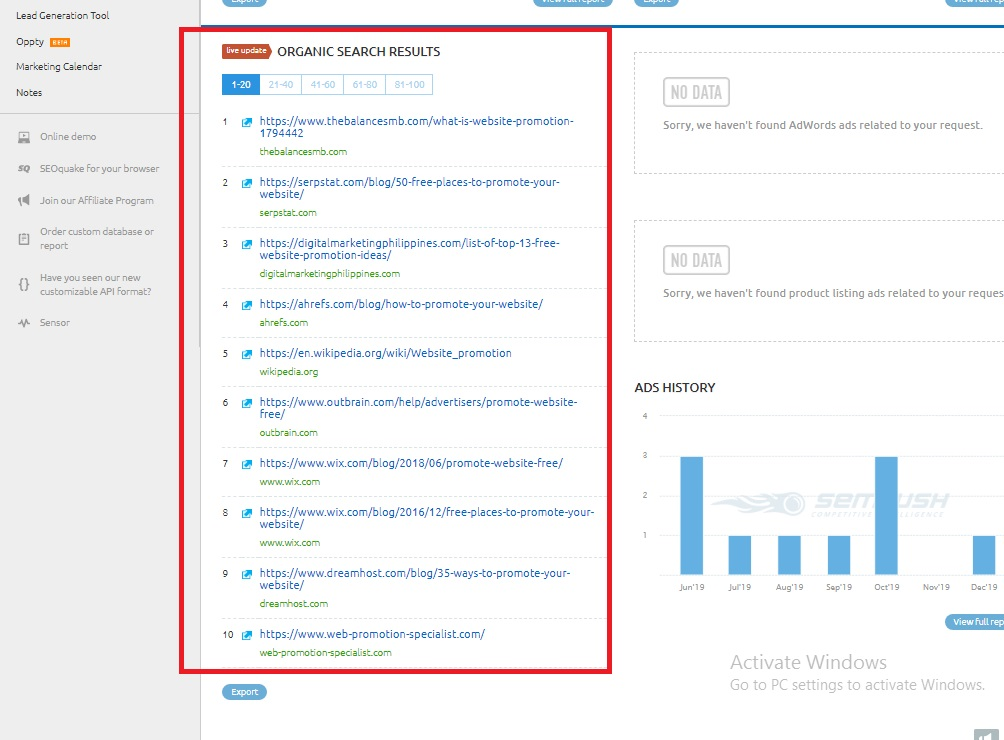Select the 1-20 results tab
This screenshot has height=740, width=1004.
tap(241, 84)
